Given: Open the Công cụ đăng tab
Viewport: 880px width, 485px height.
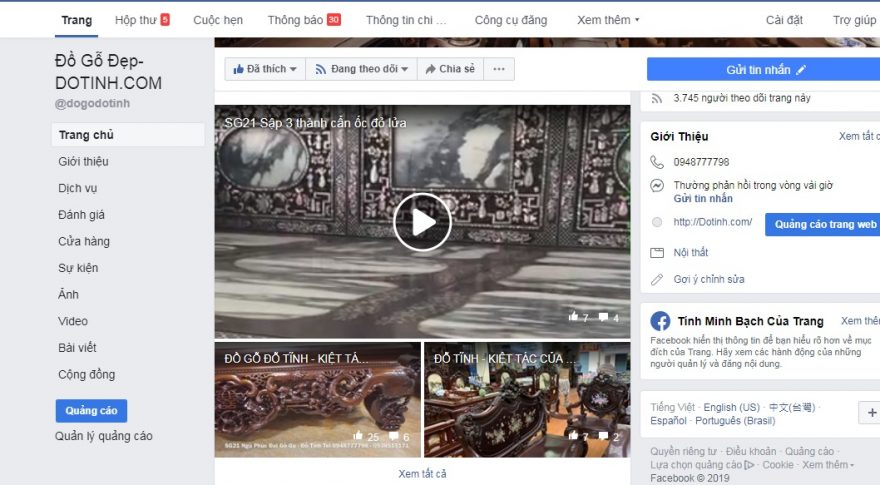Looking at the screenshot, I should coord(511,20).
